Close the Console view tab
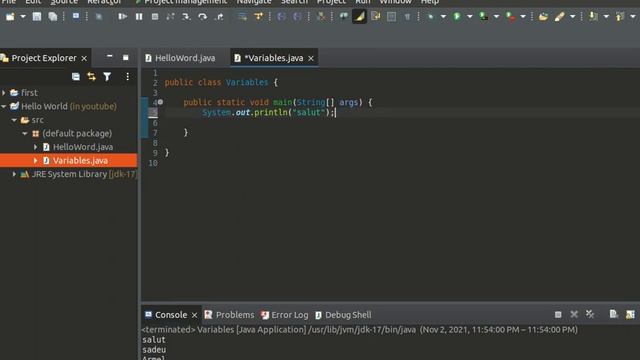 click(x=195, y=315)
